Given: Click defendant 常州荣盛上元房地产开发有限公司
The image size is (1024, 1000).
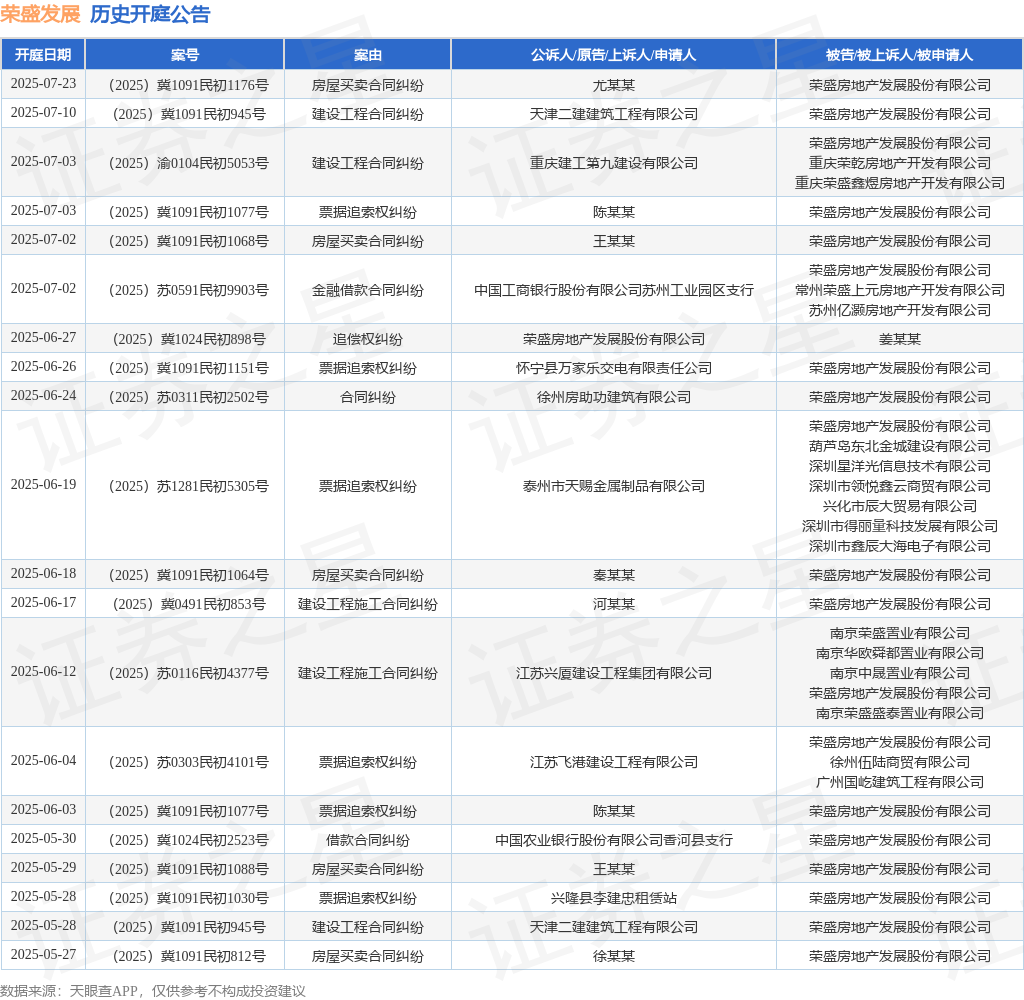Looking at the screenshot, I should [x=899, y=290].
